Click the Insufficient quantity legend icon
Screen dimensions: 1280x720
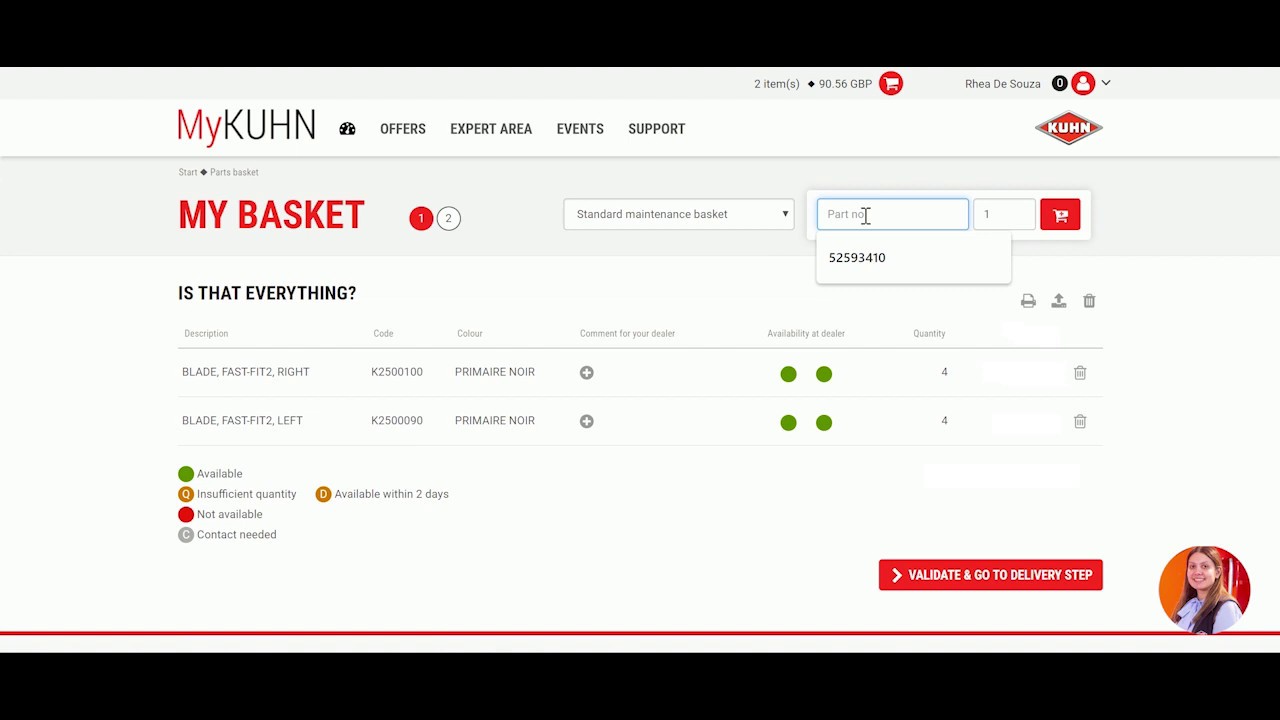[186, 494]
